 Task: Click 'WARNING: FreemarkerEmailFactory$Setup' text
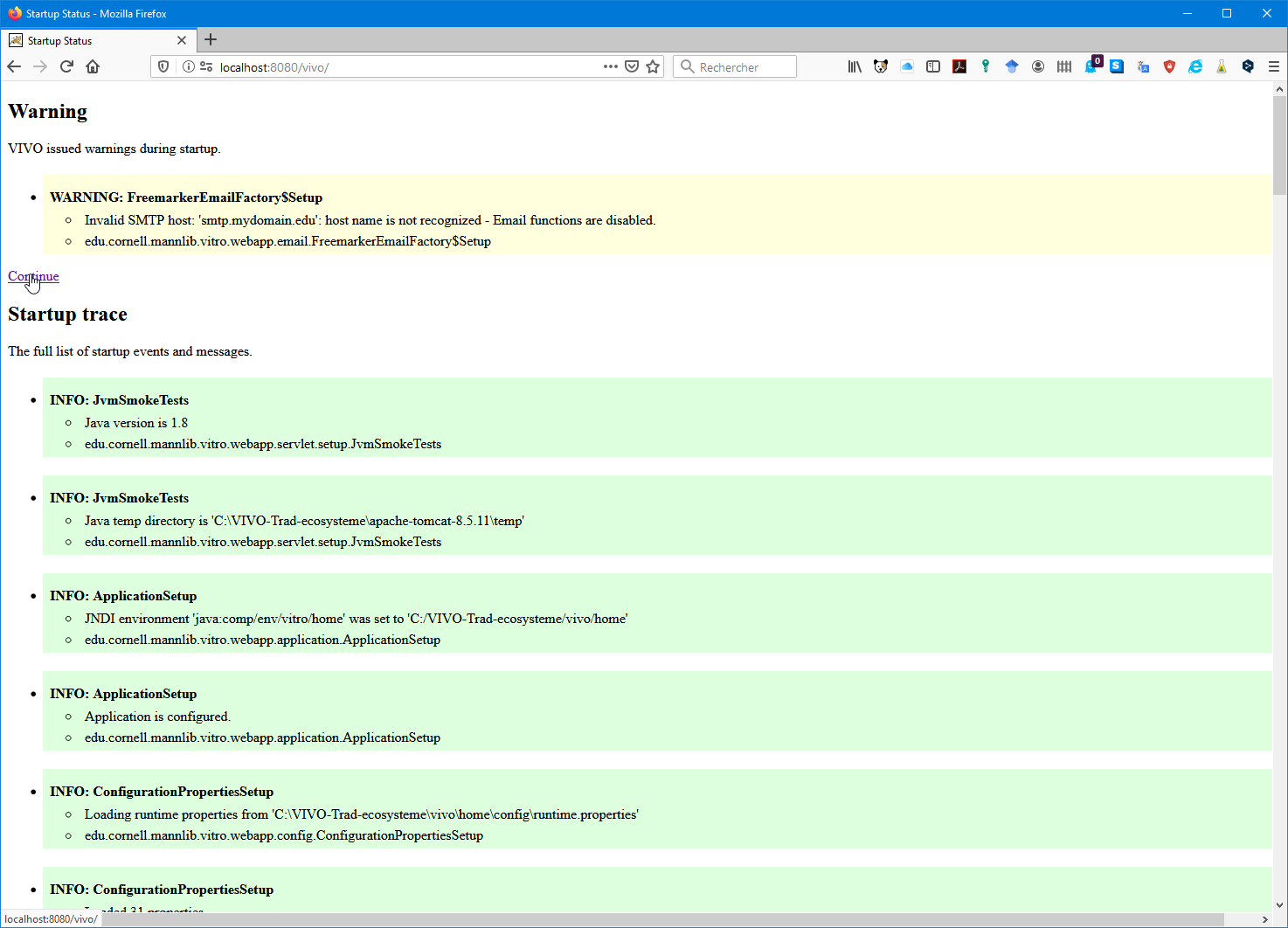(186, 197)
